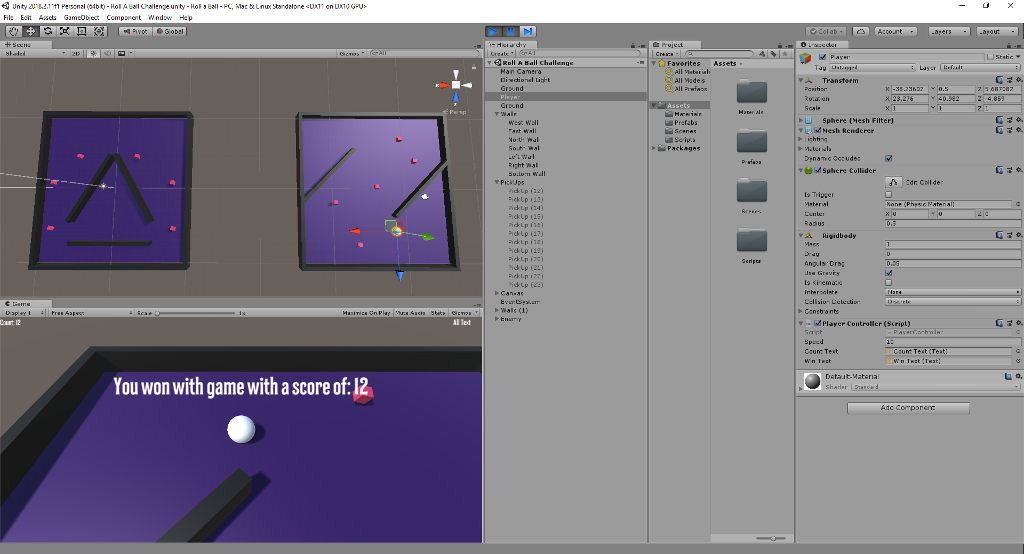This screenshot has width=1024, height=554.
Task: Toggle Sphere Collider enabled checkbox
Action: [818, 171]
